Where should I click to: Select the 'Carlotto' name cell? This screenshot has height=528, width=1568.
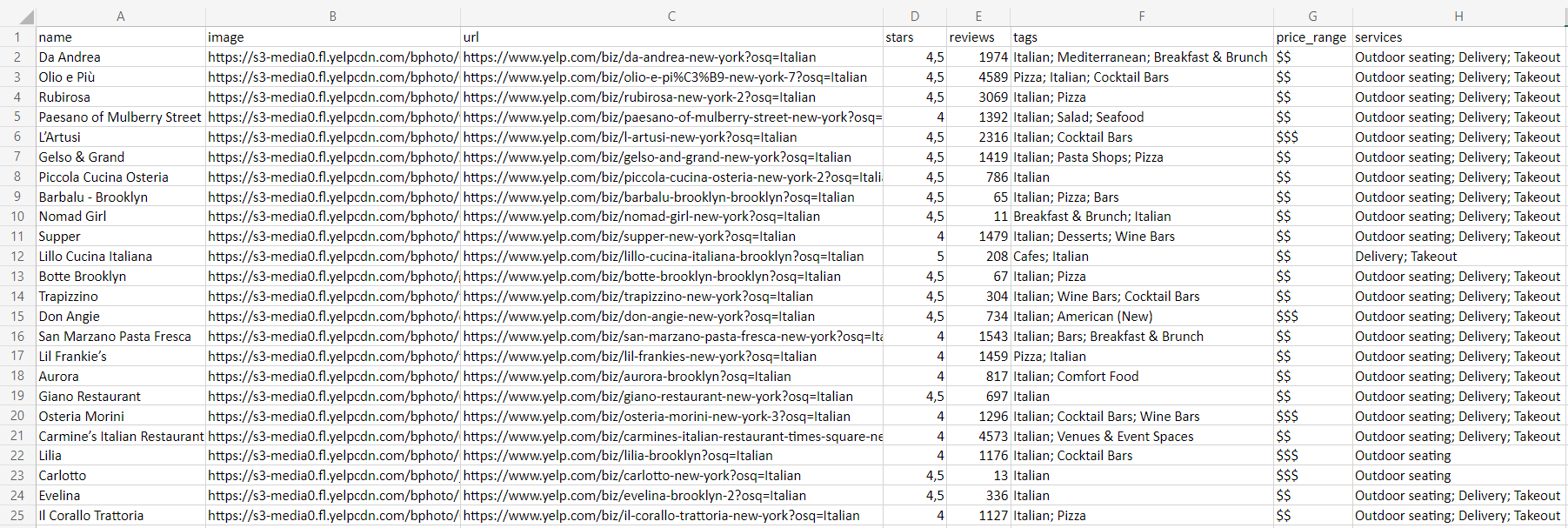(x=120, y=476)
